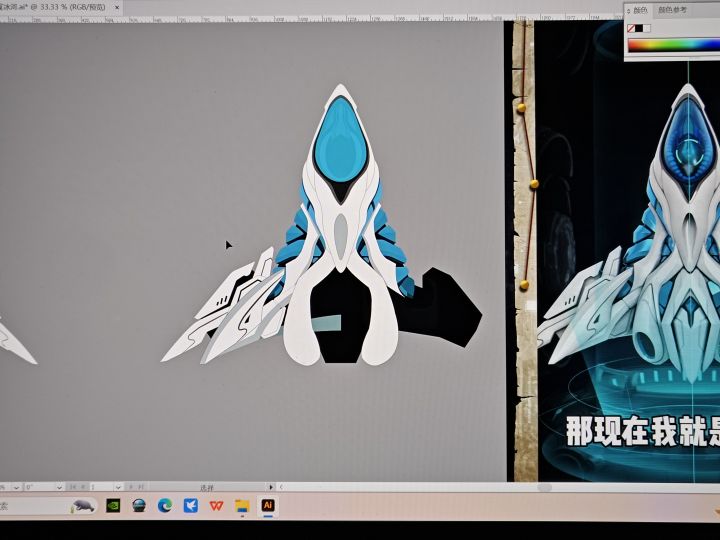Viewport: 720px width, 540px height.
Task: Go to the previous artboard
Action: [83, 487]
